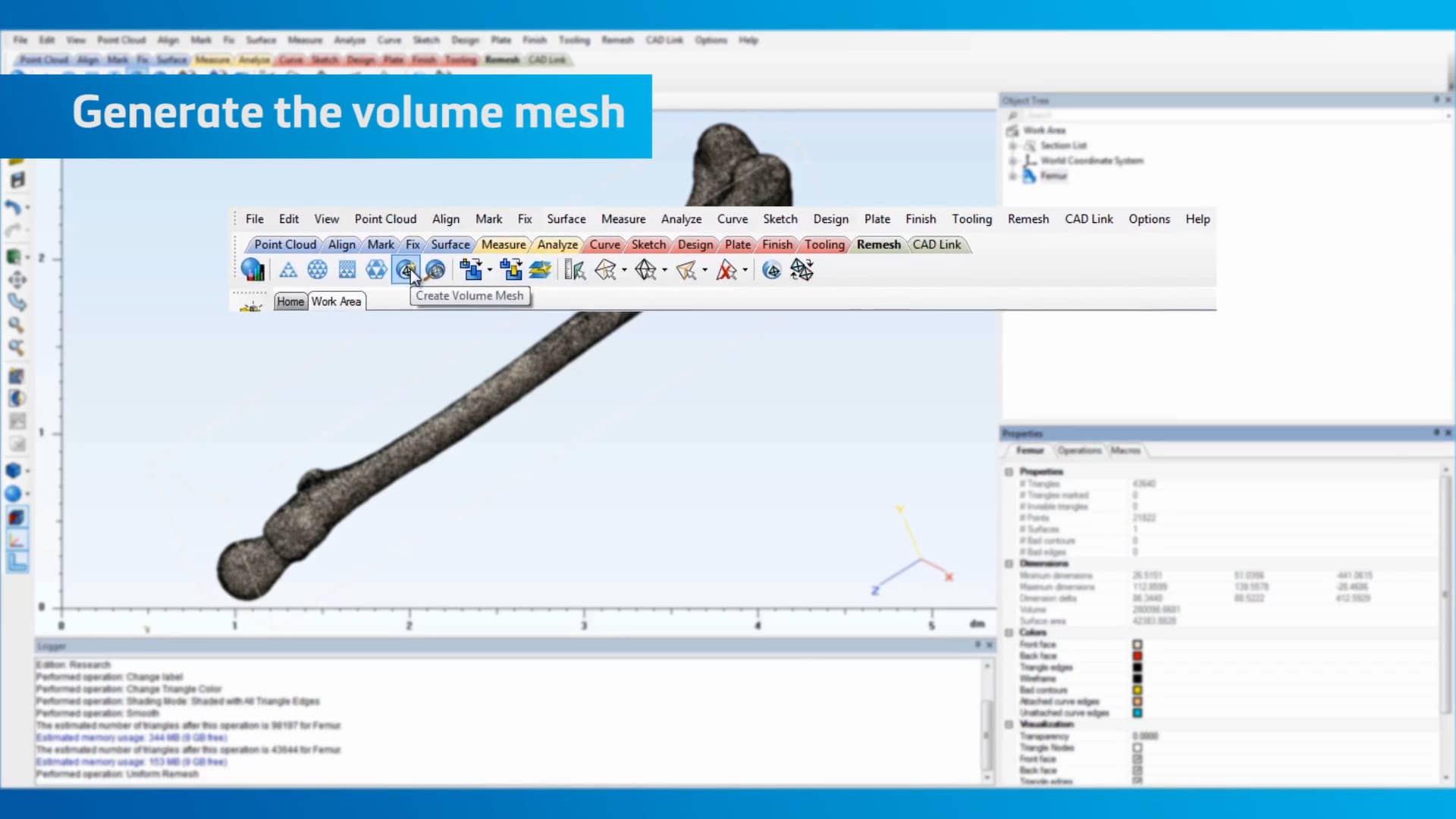Switch to the Home tab above the viewport
This screenshot has height=819, width=1456.
pyautogui.click(x=290, y=301)
